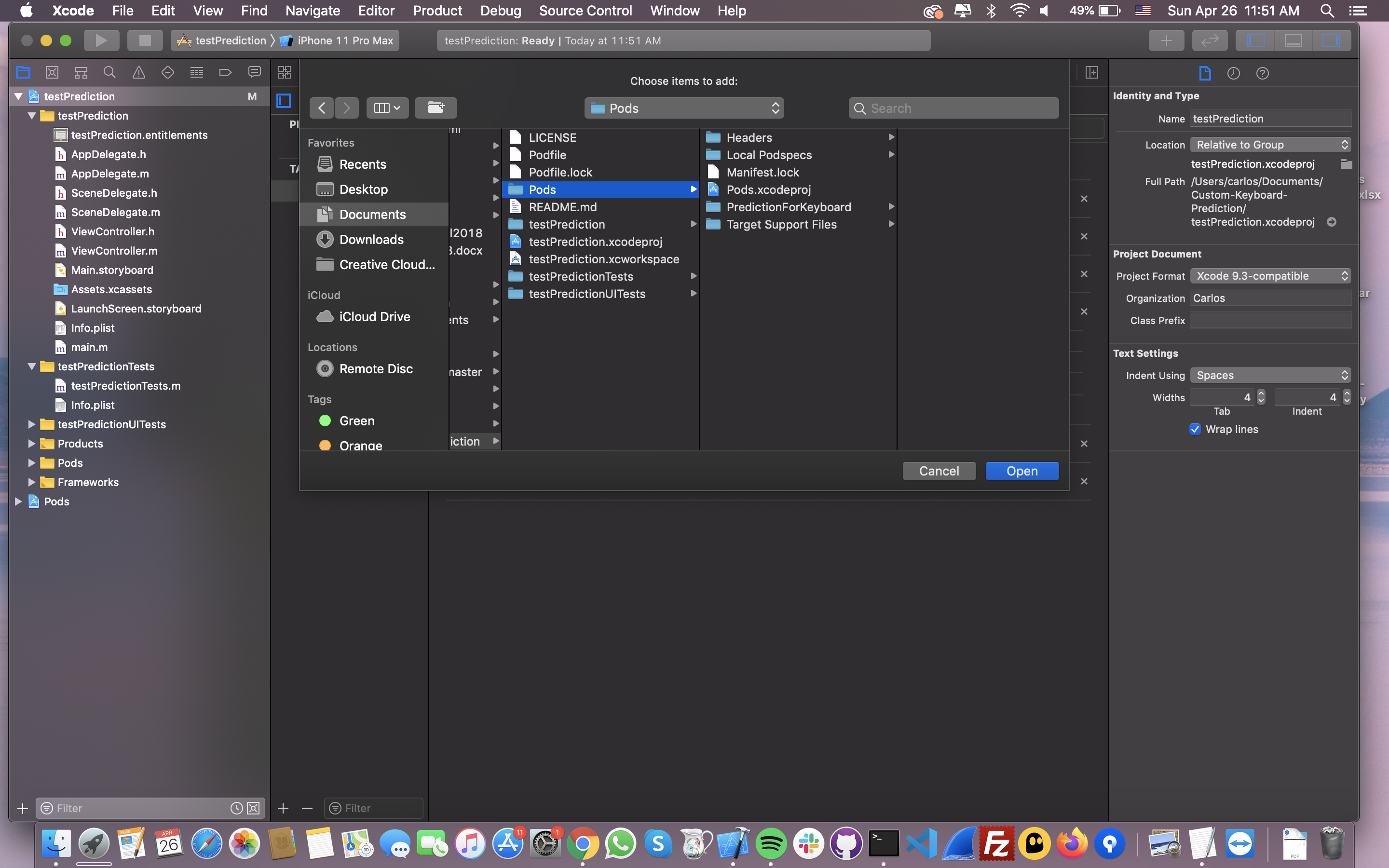Screen dimensions: 1389x868
Task: Expand the Products group
Action: [x=31, y=444]
